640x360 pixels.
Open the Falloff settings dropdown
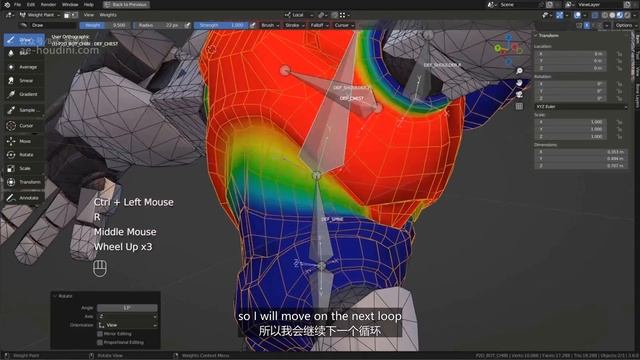point(319,25)
